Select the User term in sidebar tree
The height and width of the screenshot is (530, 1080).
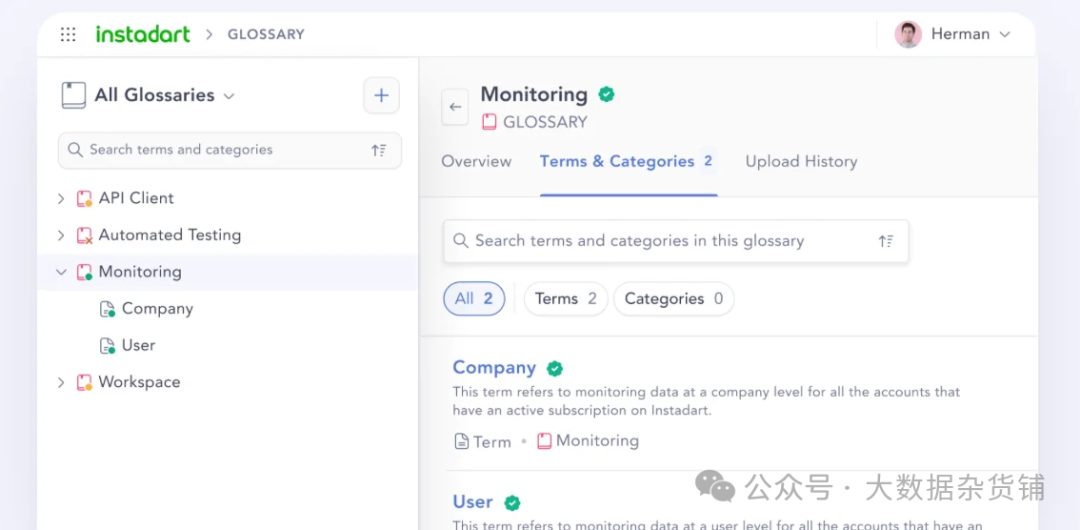coord(138,345)
